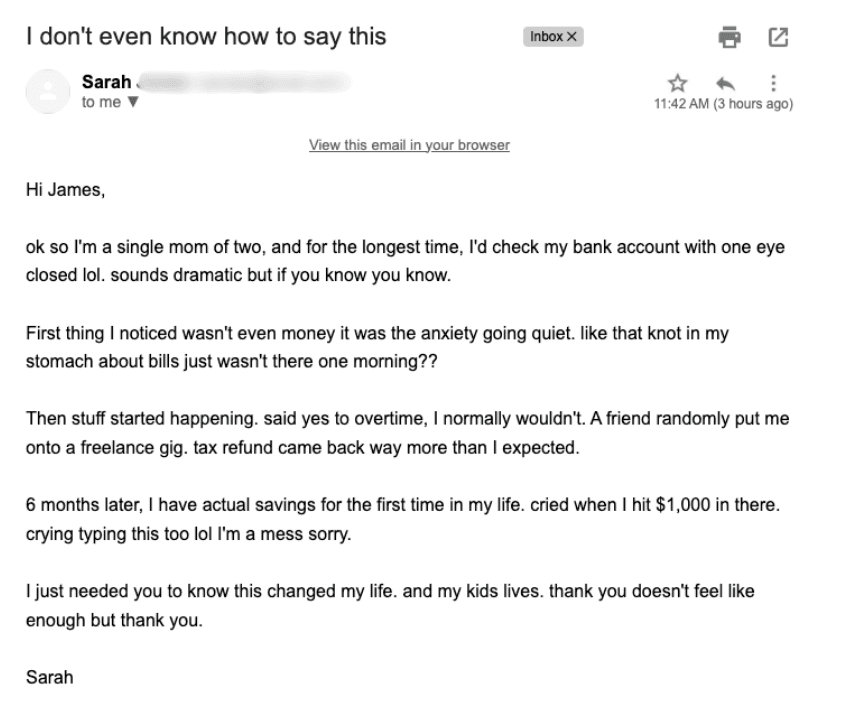Remove the Inbox label with its X
The width and height of the screenshot is (863, 708).
pyautogui.click(x=572, y=37)
